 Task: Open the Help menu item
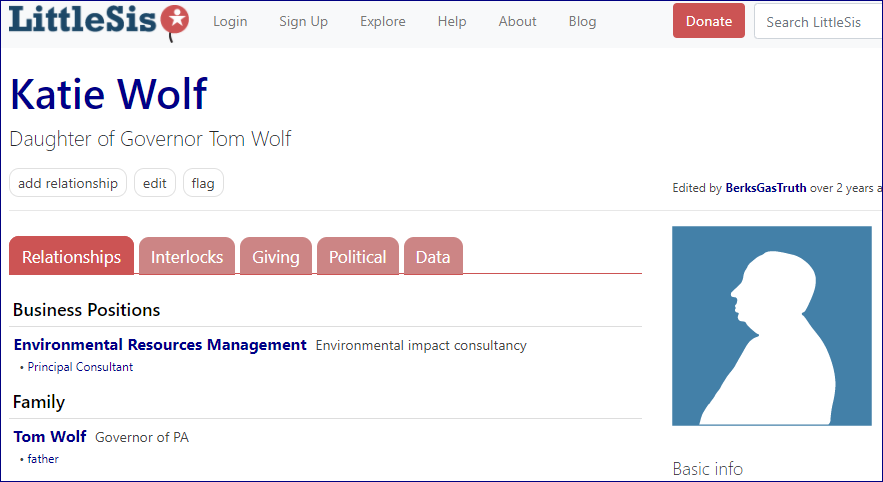(452, 21)
